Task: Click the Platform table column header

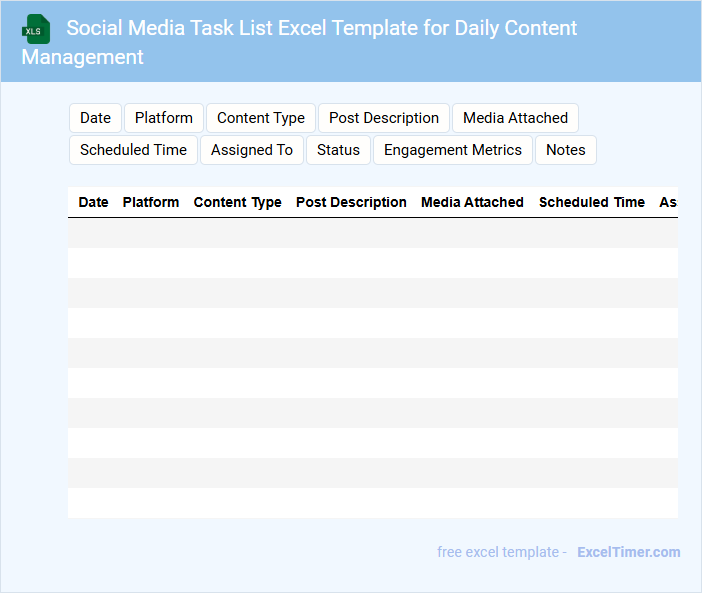Action: (x=151, y=202)
